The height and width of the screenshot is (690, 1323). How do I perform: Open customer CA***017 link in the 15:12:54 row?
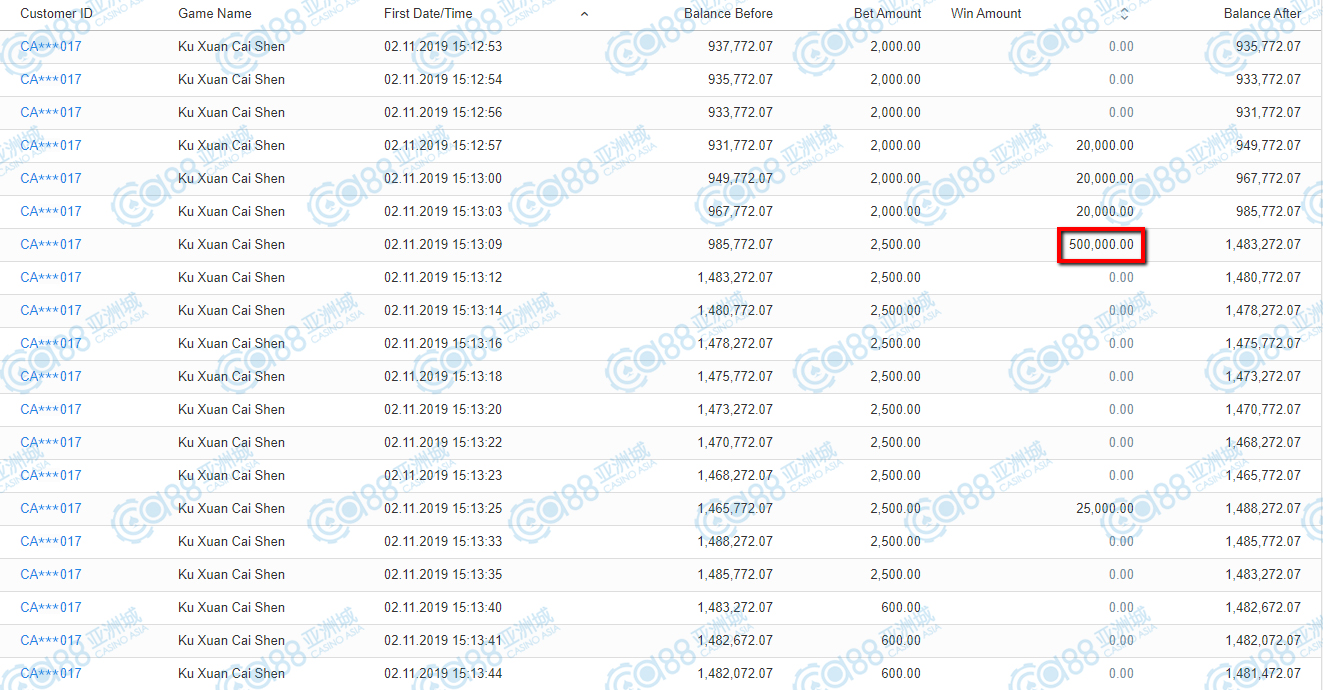51,79
